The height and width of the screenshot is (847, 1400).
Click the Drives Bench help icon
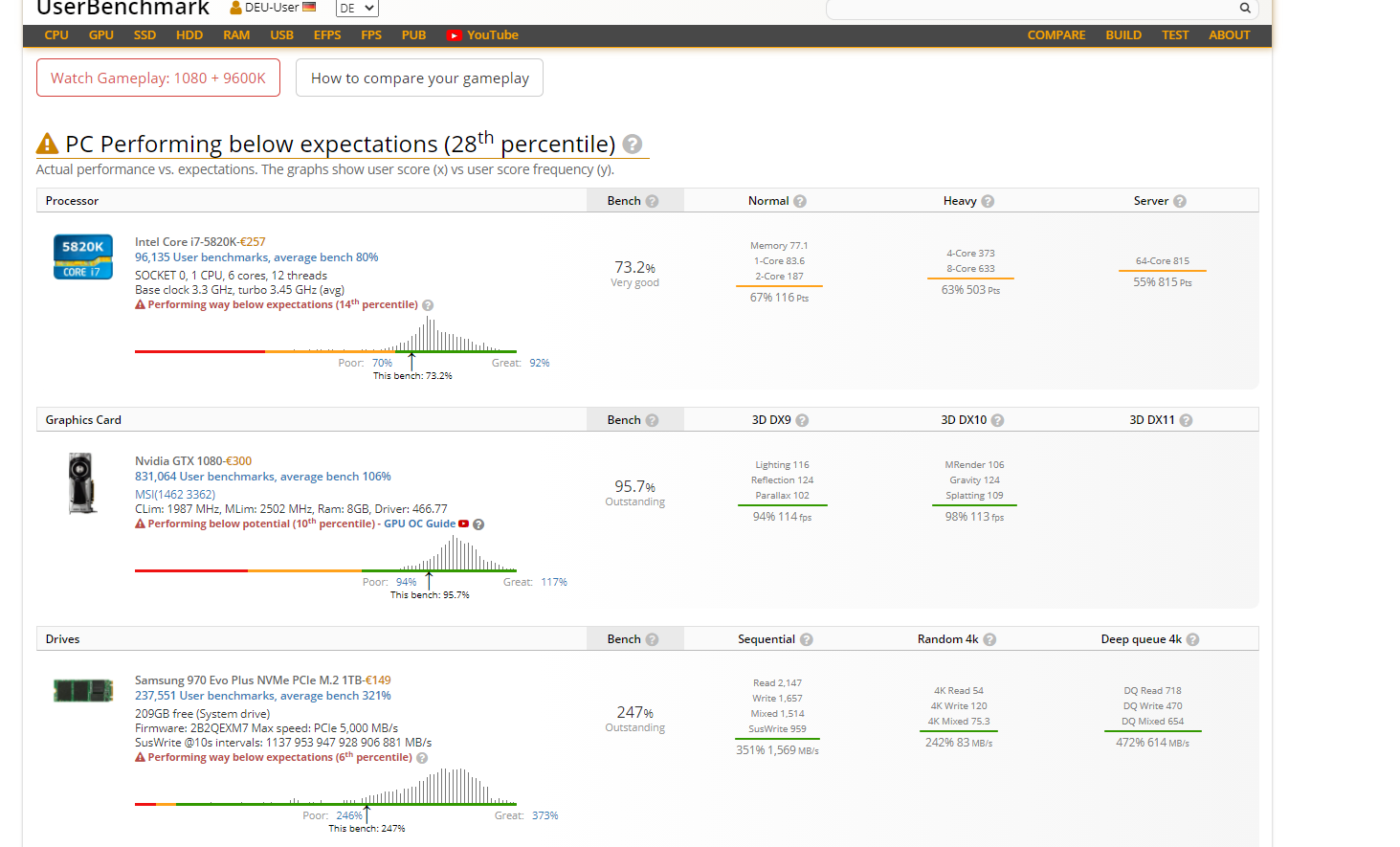click(x=652, y=639)
